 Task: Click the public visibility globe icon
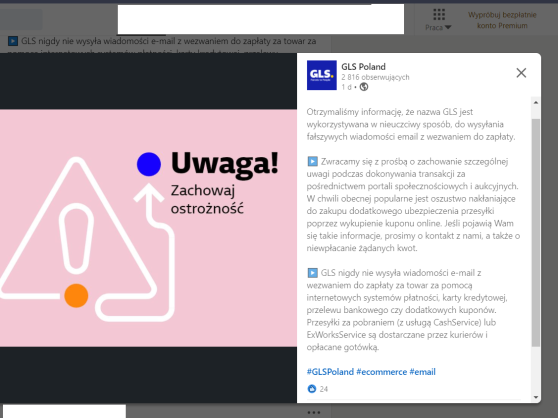pos(364,87)
